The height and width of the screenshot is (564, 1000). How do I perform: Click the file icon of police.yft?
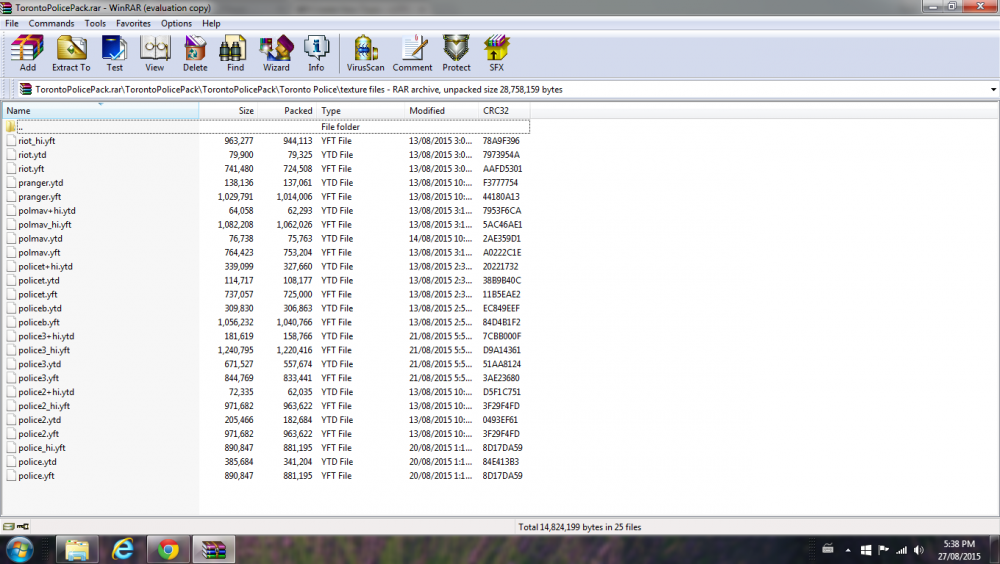11,476
